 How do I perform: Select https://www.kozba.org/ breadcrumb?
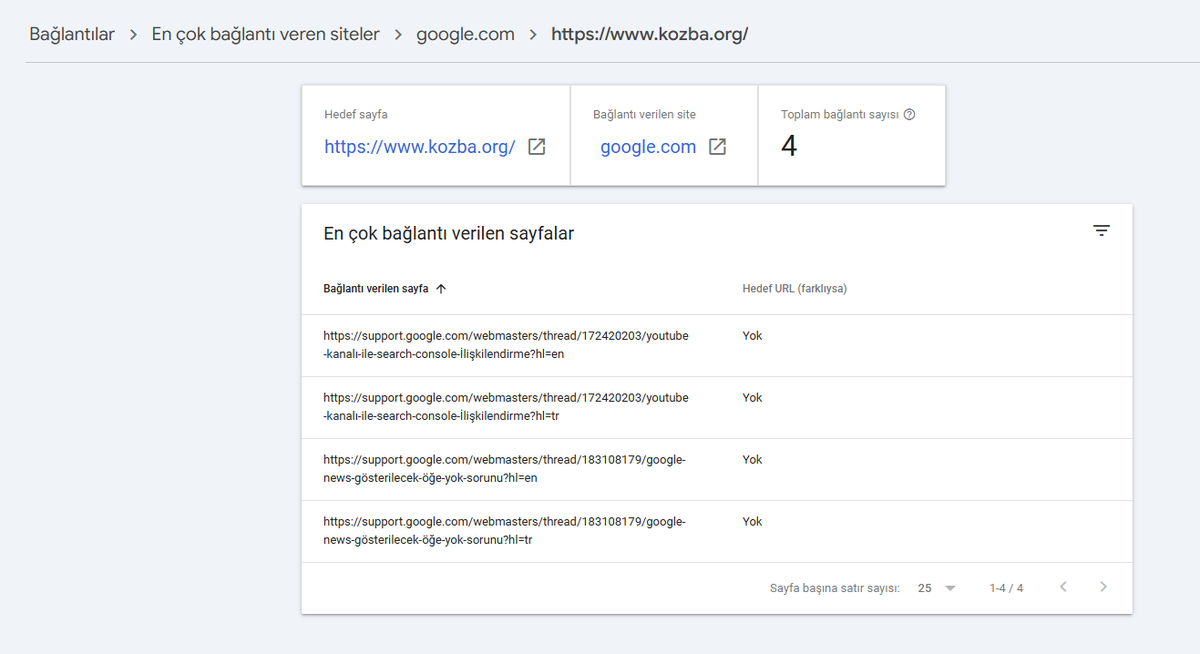click(x=650, y=34)
